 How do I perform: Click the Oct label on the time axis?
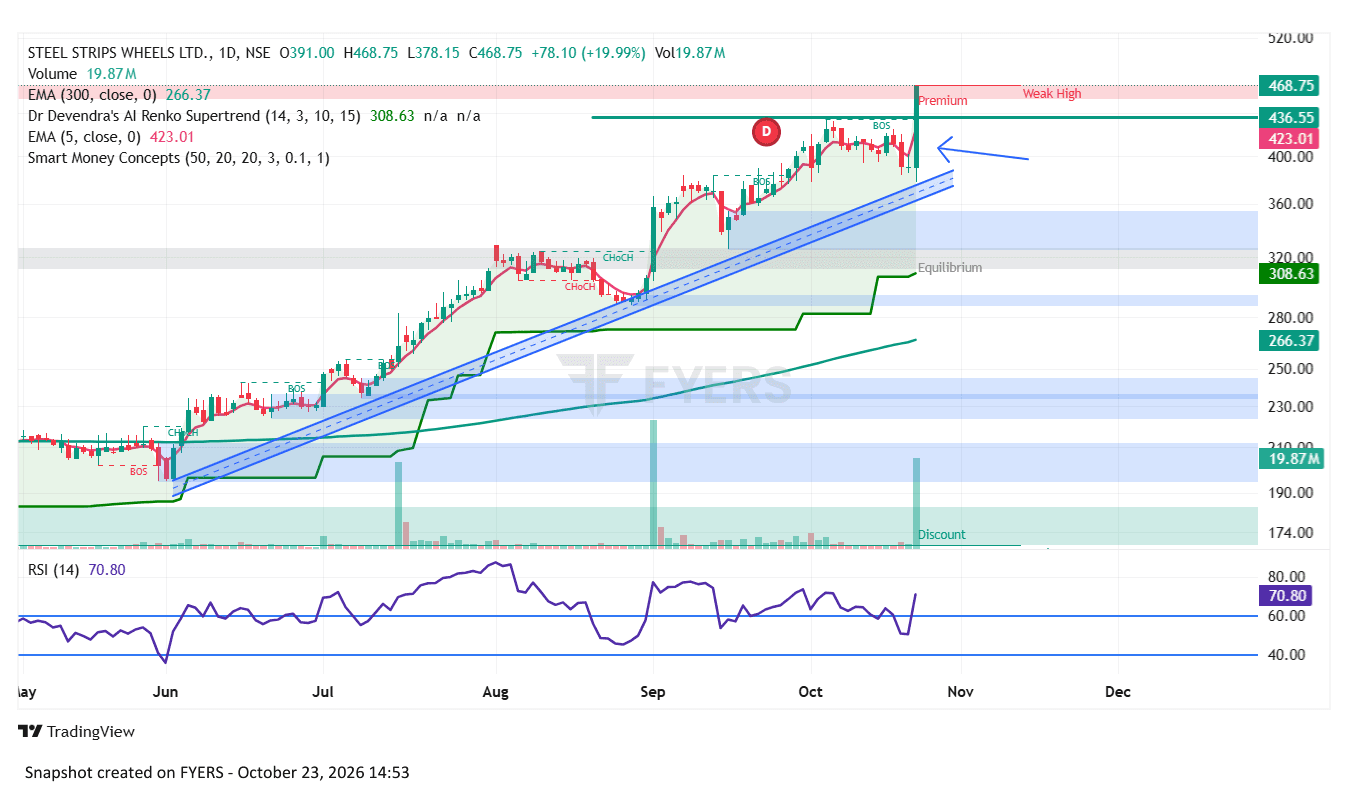point(811,692)
